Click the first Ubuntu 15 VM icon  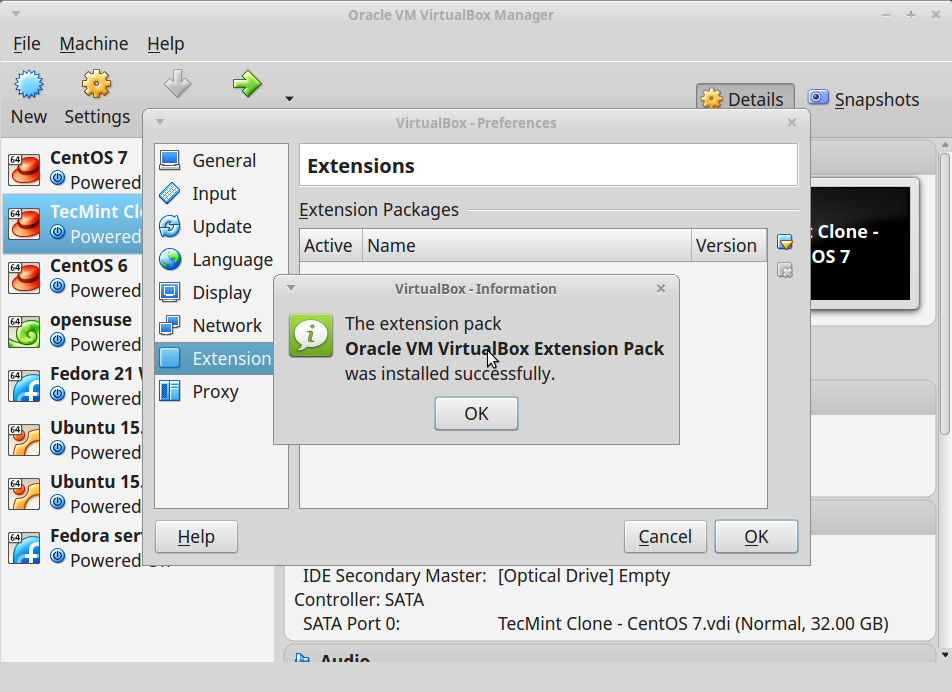tap(24, 439)
